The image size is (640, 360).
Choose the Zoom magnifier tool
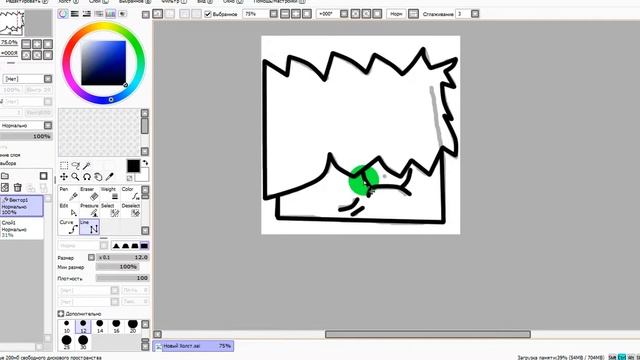(76, 177)
